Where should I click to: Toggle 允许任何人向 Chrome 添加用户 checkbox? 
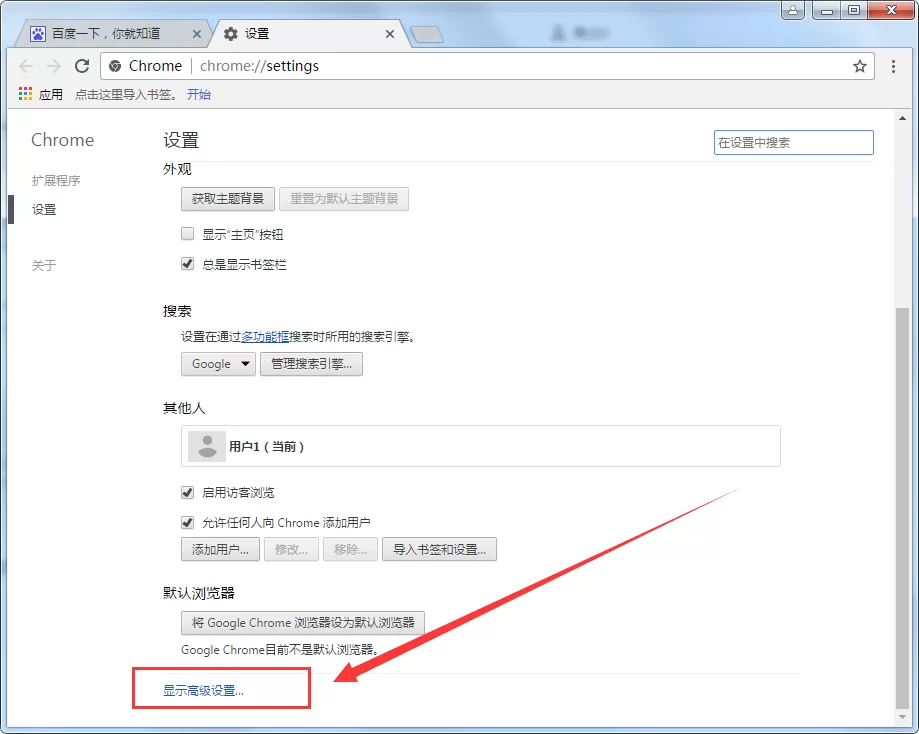tap(188, 522)
